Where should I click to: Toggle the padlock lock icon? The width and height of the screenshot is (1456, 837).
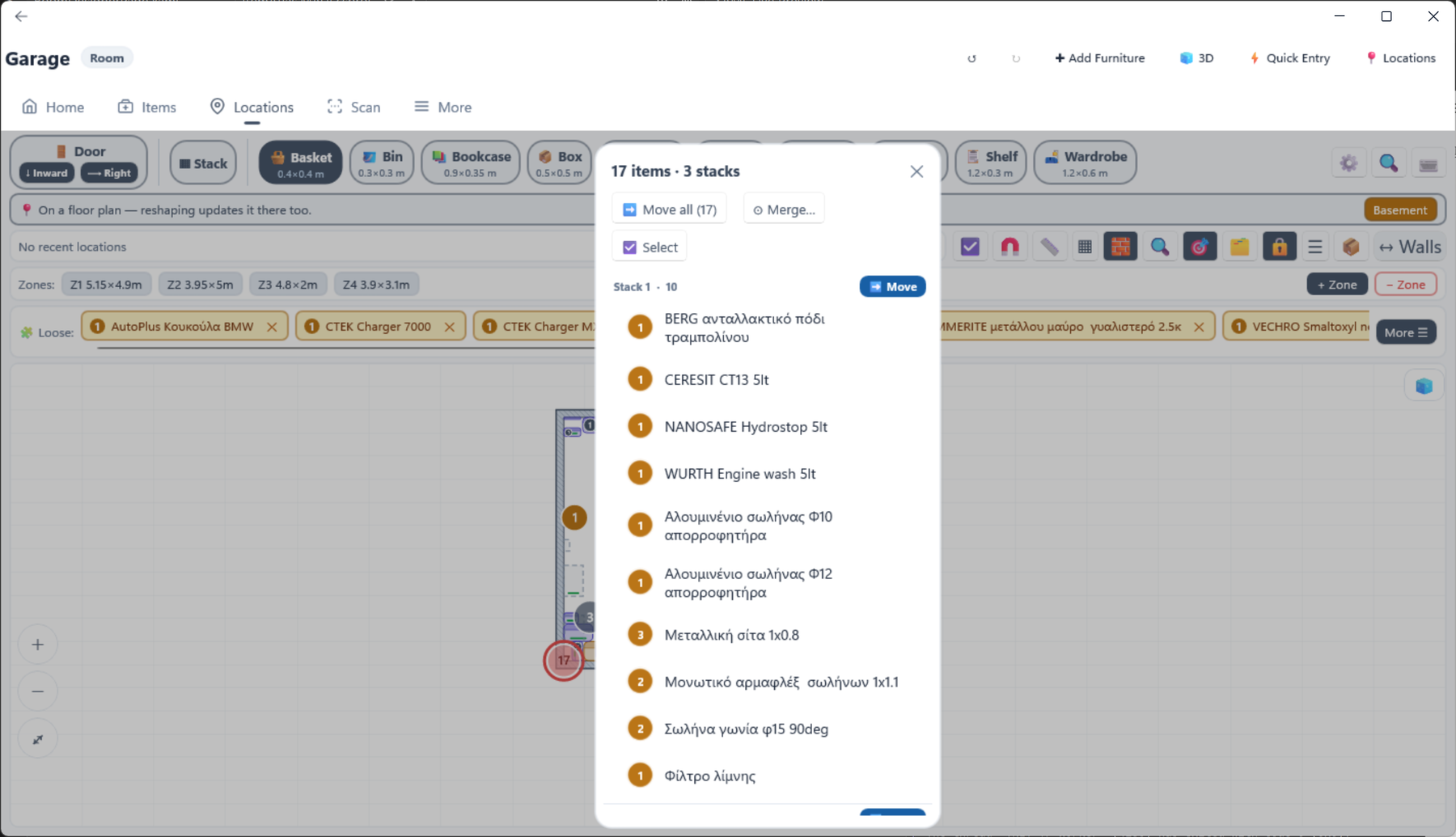coord(1279,247)
